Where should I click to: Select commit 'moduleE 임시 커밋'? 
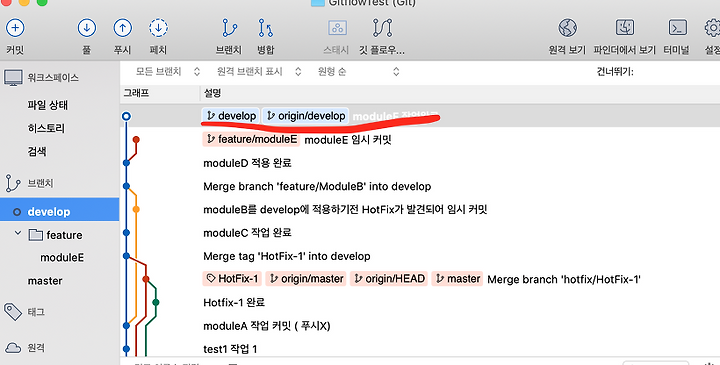click(348, 140)
